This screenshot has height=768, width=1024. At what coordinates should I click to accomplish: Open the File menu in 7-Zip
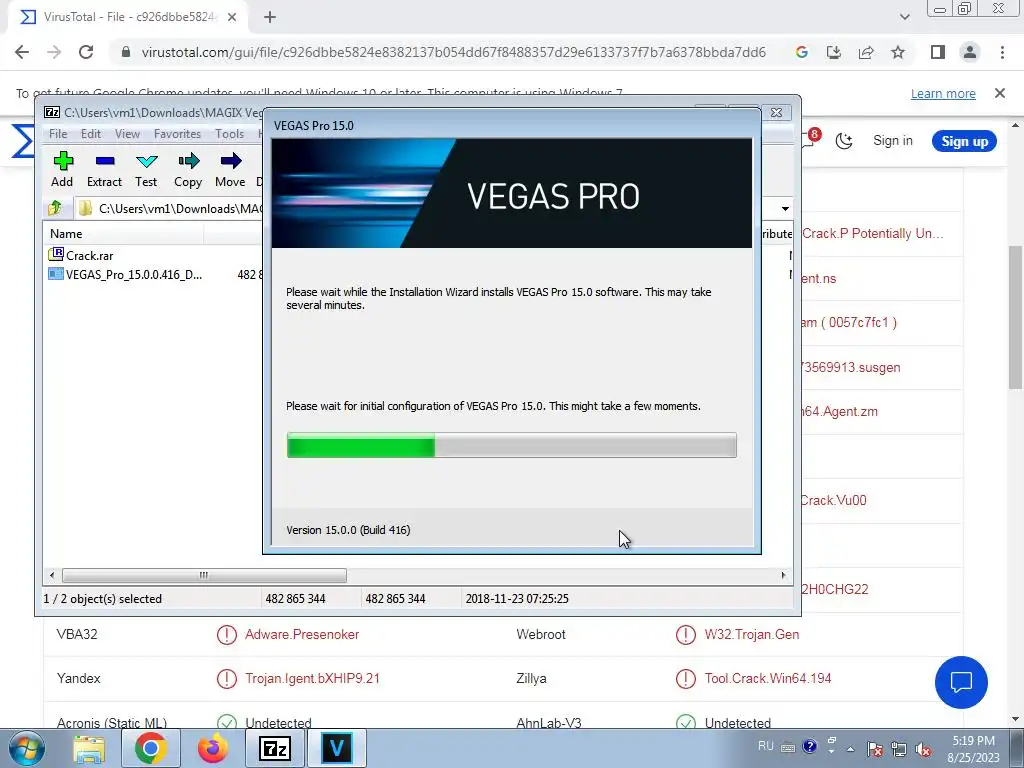[58, 134]
